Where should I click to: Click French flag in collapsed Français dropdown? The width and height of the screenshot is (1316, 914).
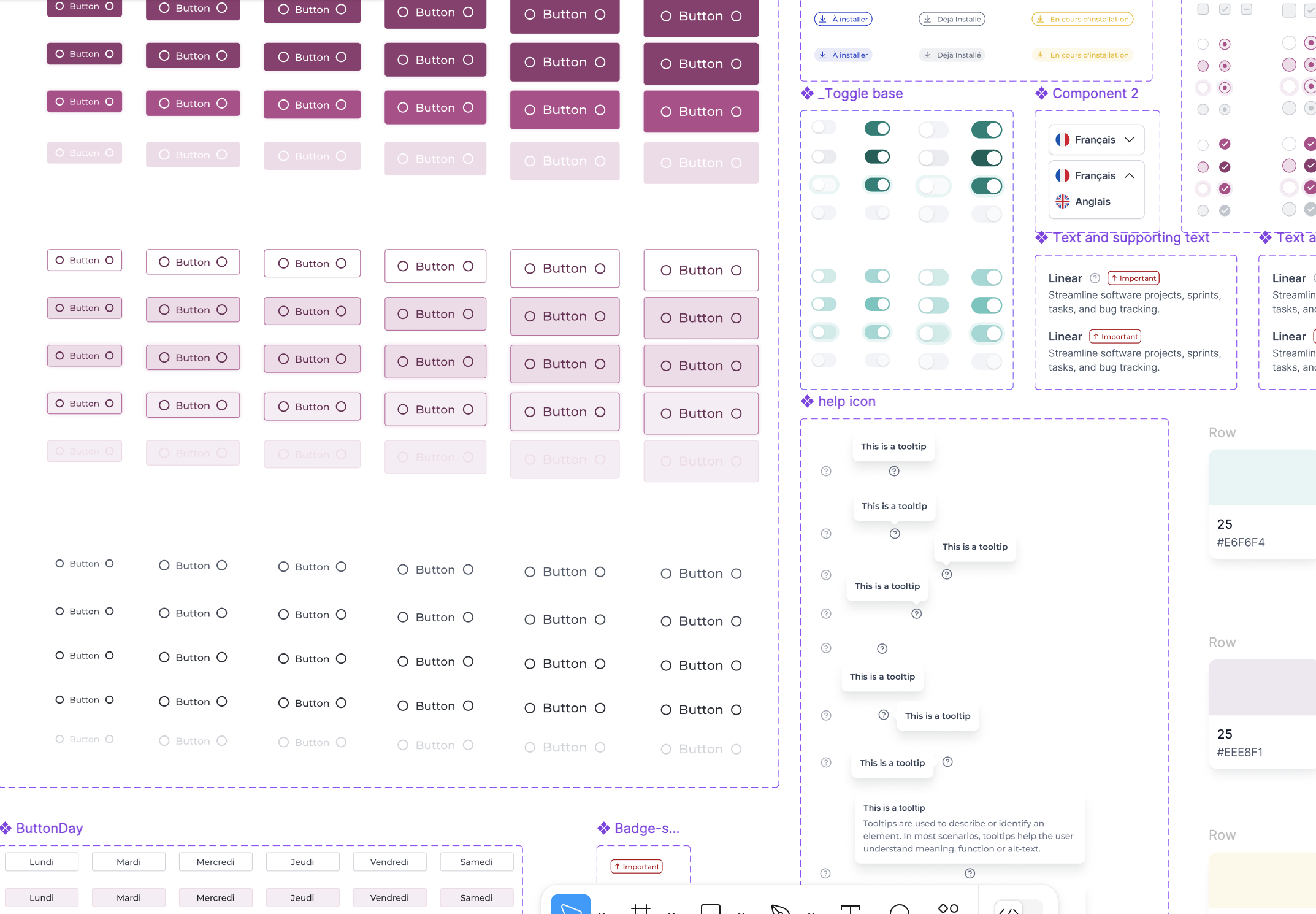tap(1063, 140)
